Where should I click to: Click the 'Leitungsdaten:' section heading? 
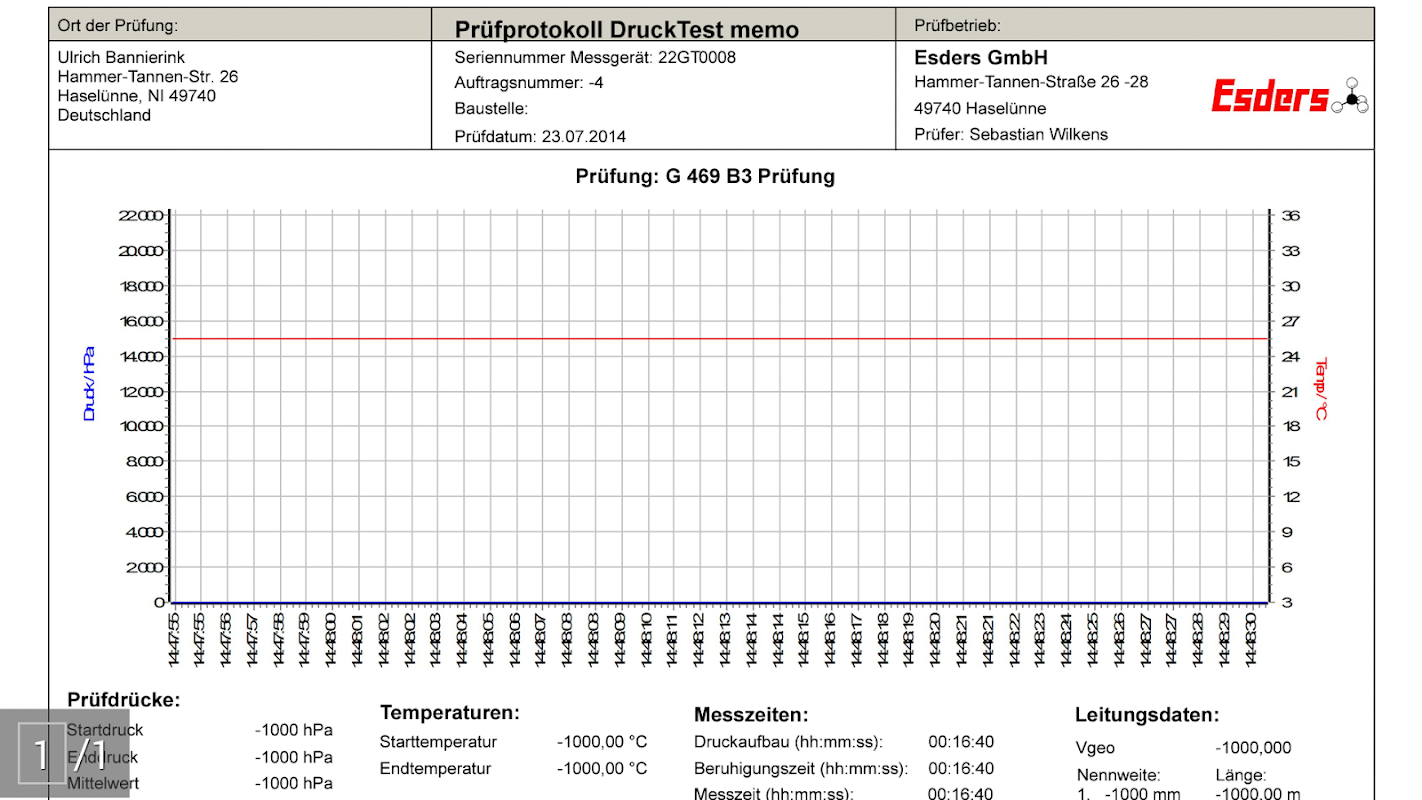pos(1147,715)
